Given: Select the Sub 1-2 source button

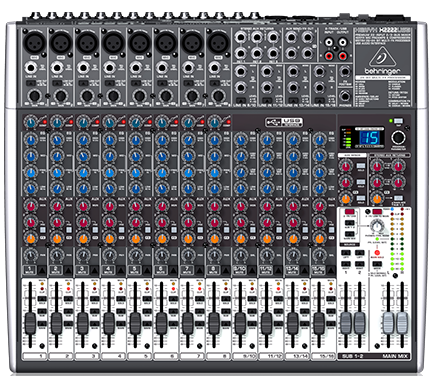Looking at the screenshot, I should click(349, 223).
